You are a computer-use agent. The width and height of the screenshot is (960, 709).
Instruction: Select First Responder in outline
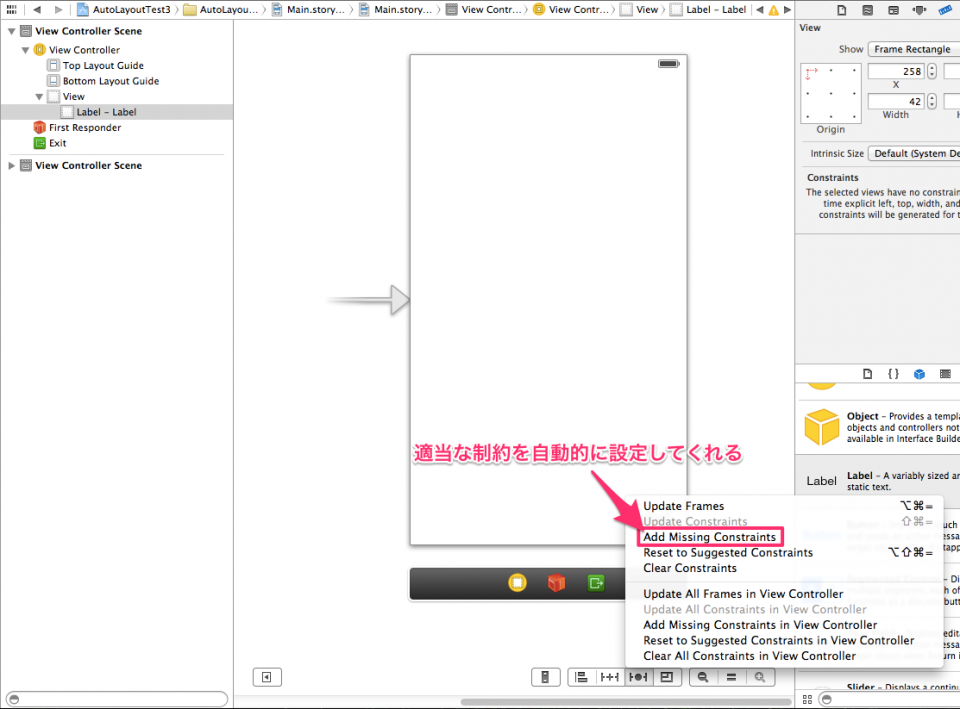pyautogui.click(x=77, y=127)
